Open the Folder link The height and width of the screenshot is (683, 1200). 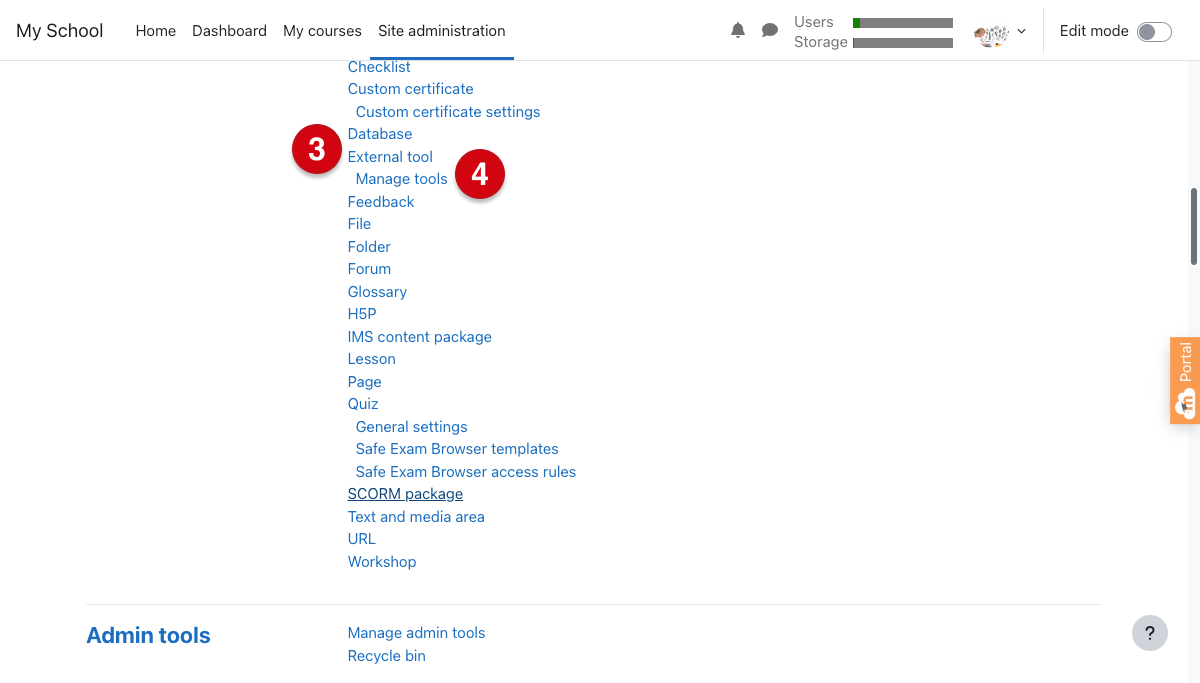369,247
